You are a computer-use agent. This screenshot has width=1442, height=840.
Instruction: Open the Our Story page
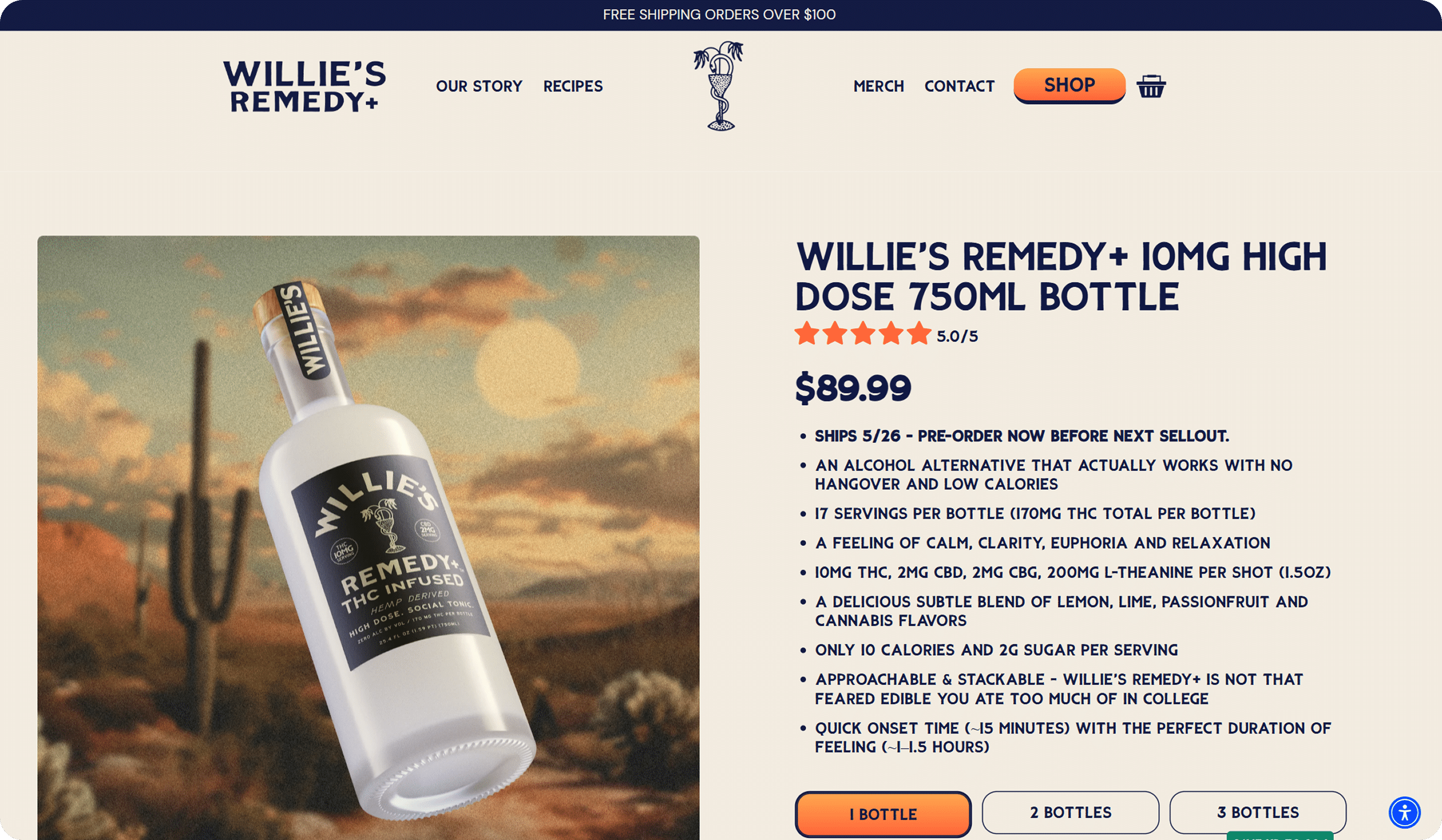tap(479, 86)
